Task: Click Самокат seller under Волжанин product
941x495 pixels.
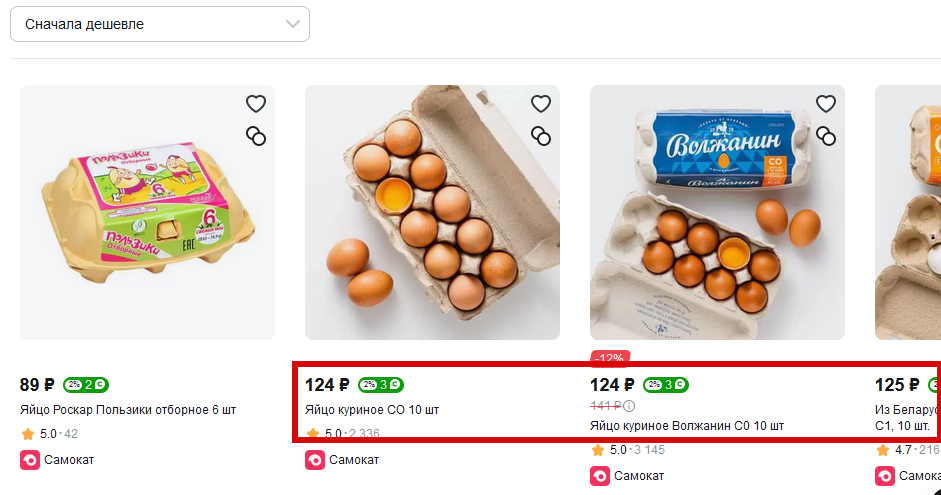Action: (x=638, y=476)
